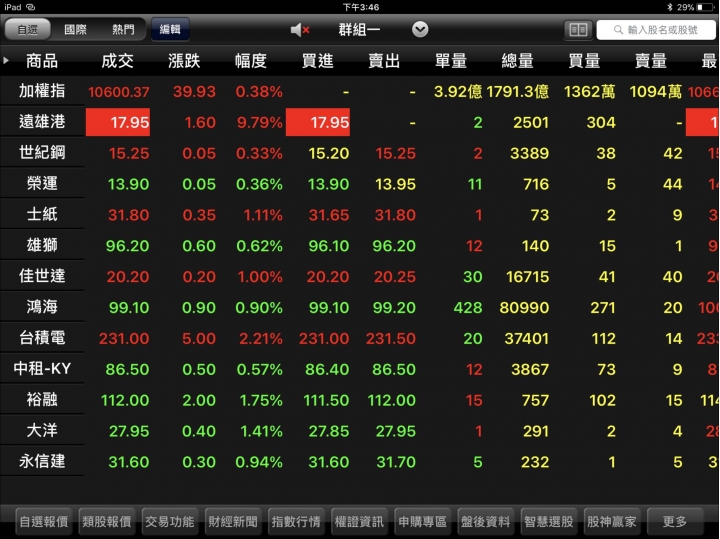
Task: Switch to split-screen layout view icon
Action: click(x=578, y=30)
